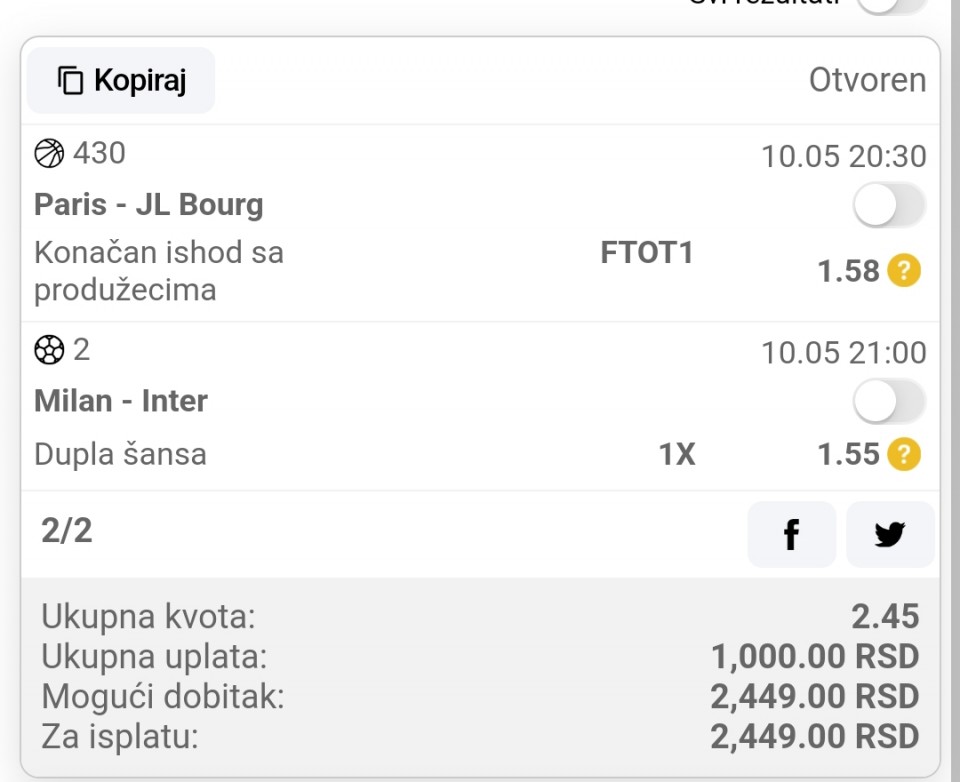Click the Ukupna kvota value 2.45
Image resolution: width=960 pixels, height=782 pixels.
885,617
